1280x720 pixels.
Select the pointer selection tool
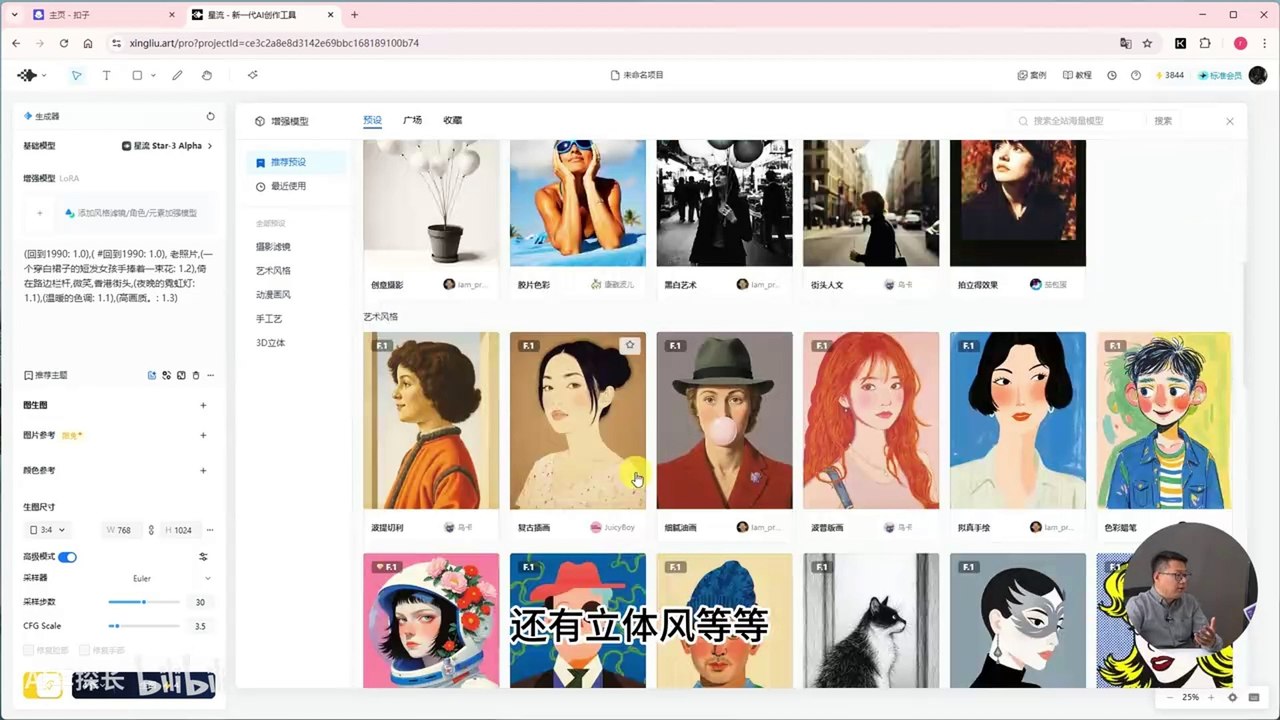click(x=76, y=75)
